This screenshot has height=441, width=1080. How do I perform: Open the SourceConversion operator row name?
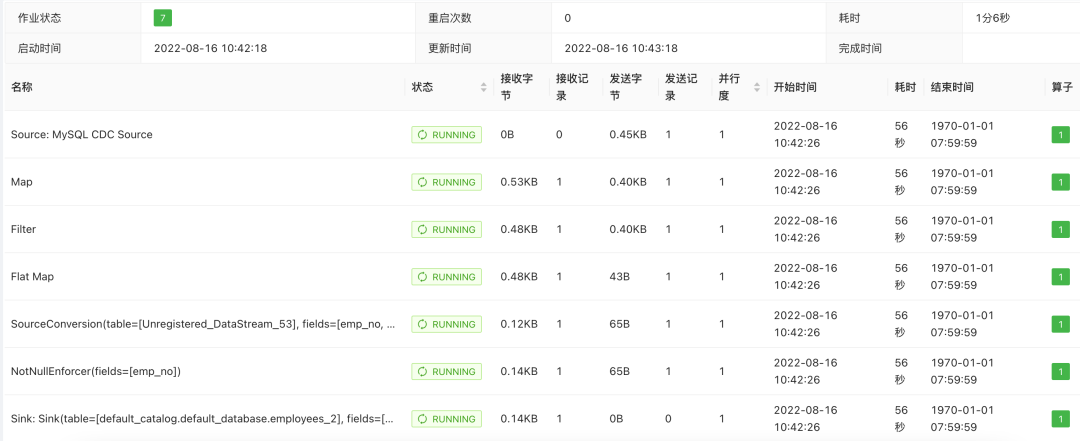[x=202, y=324]
